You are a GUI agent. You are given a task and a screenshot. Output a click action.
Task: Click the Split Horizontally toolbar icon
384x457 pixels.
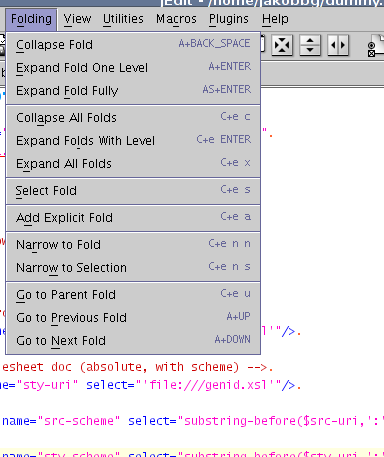[x=310, y=45]
